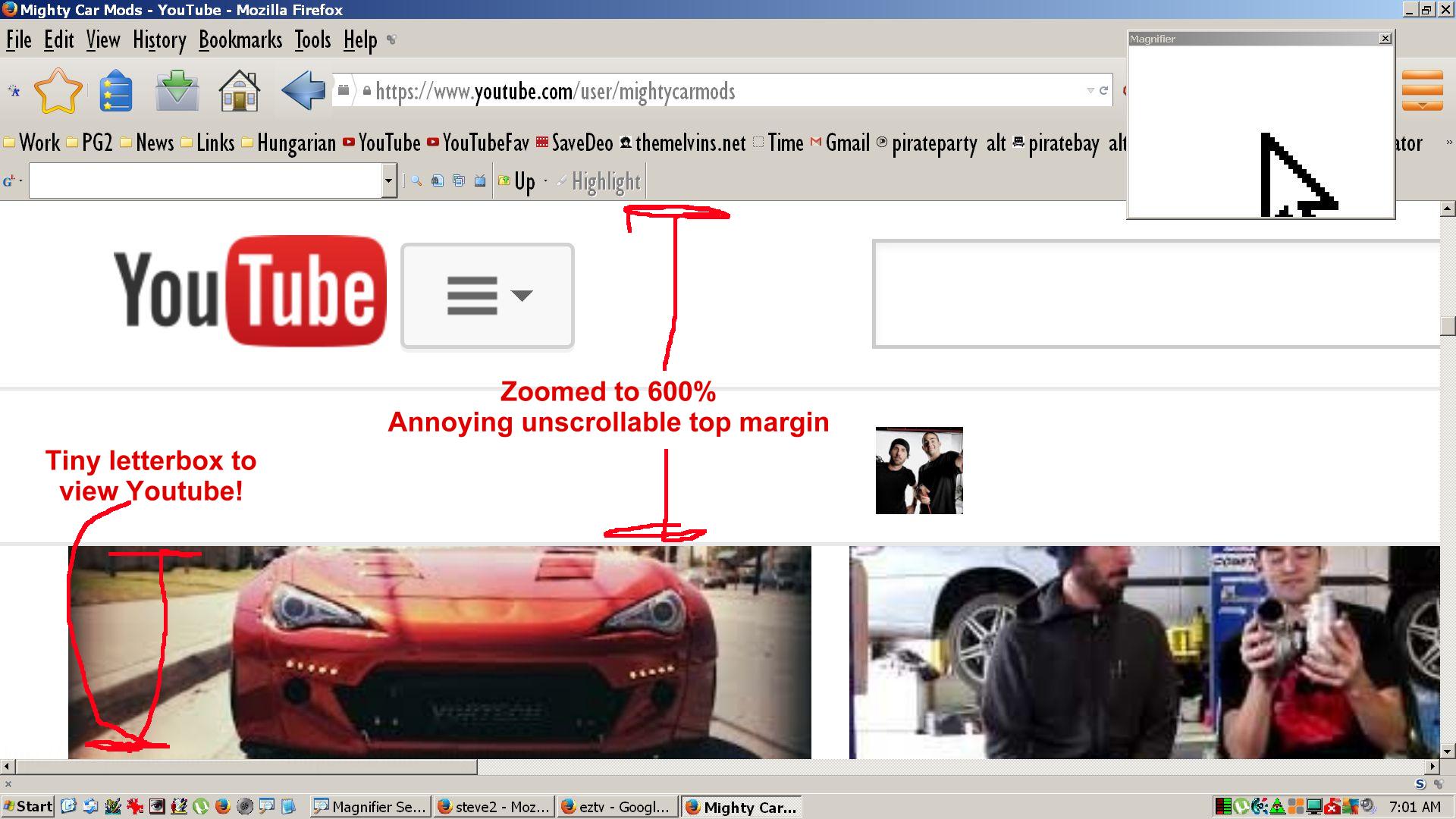Click the magnifying glass toolbar search icon
The height and width of the screenshot is (819, 1456).
pos(416,181)
